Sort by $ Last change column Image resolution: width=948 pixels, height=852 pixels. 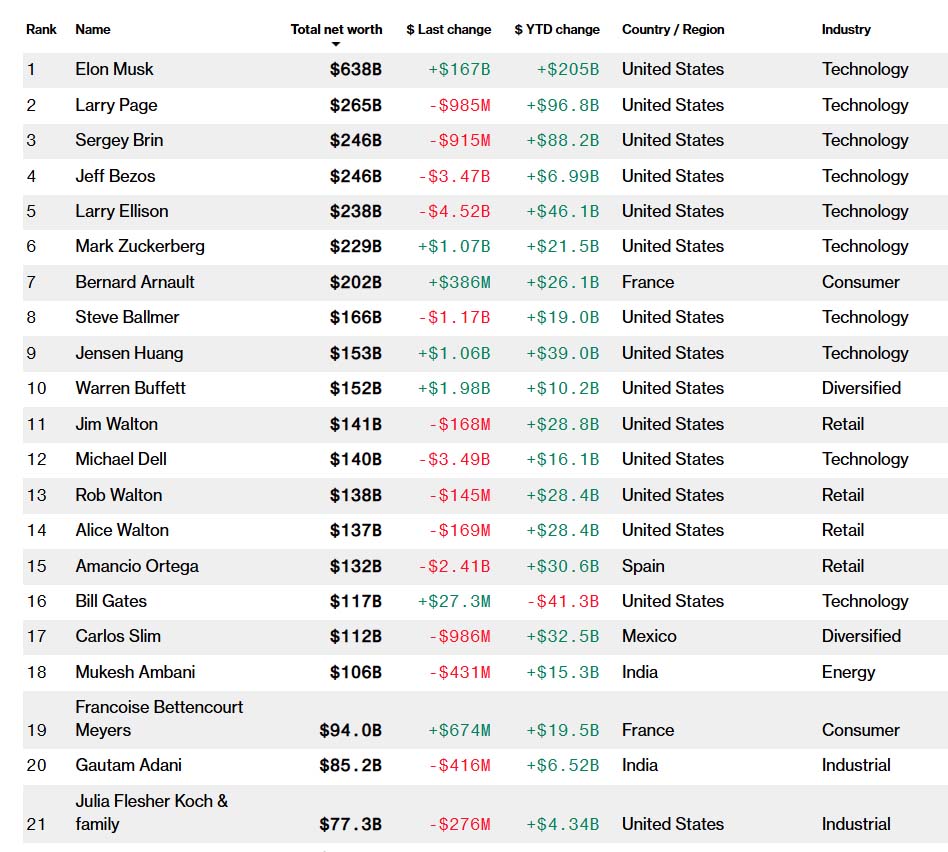pyautogui.click(x=448, y=29)
